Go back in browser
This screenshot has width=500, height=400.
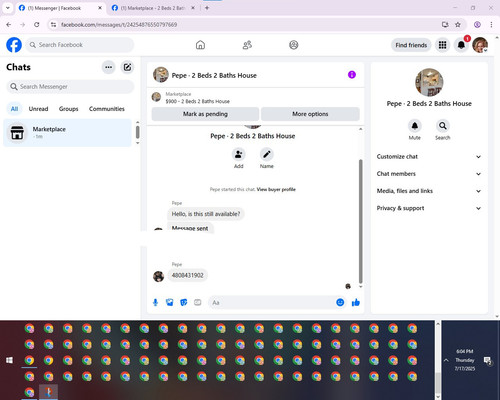tap(9, 25)
